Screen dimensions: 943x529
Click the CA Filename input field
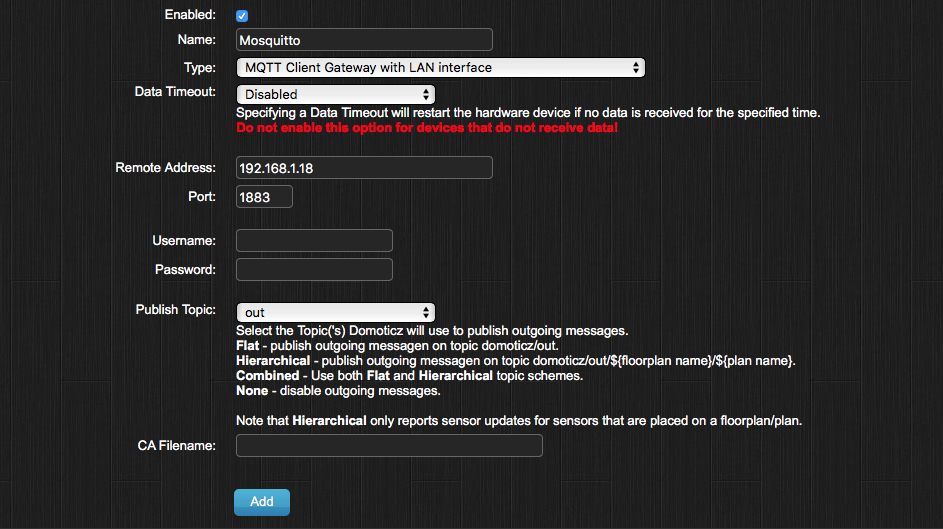point(389,445)
